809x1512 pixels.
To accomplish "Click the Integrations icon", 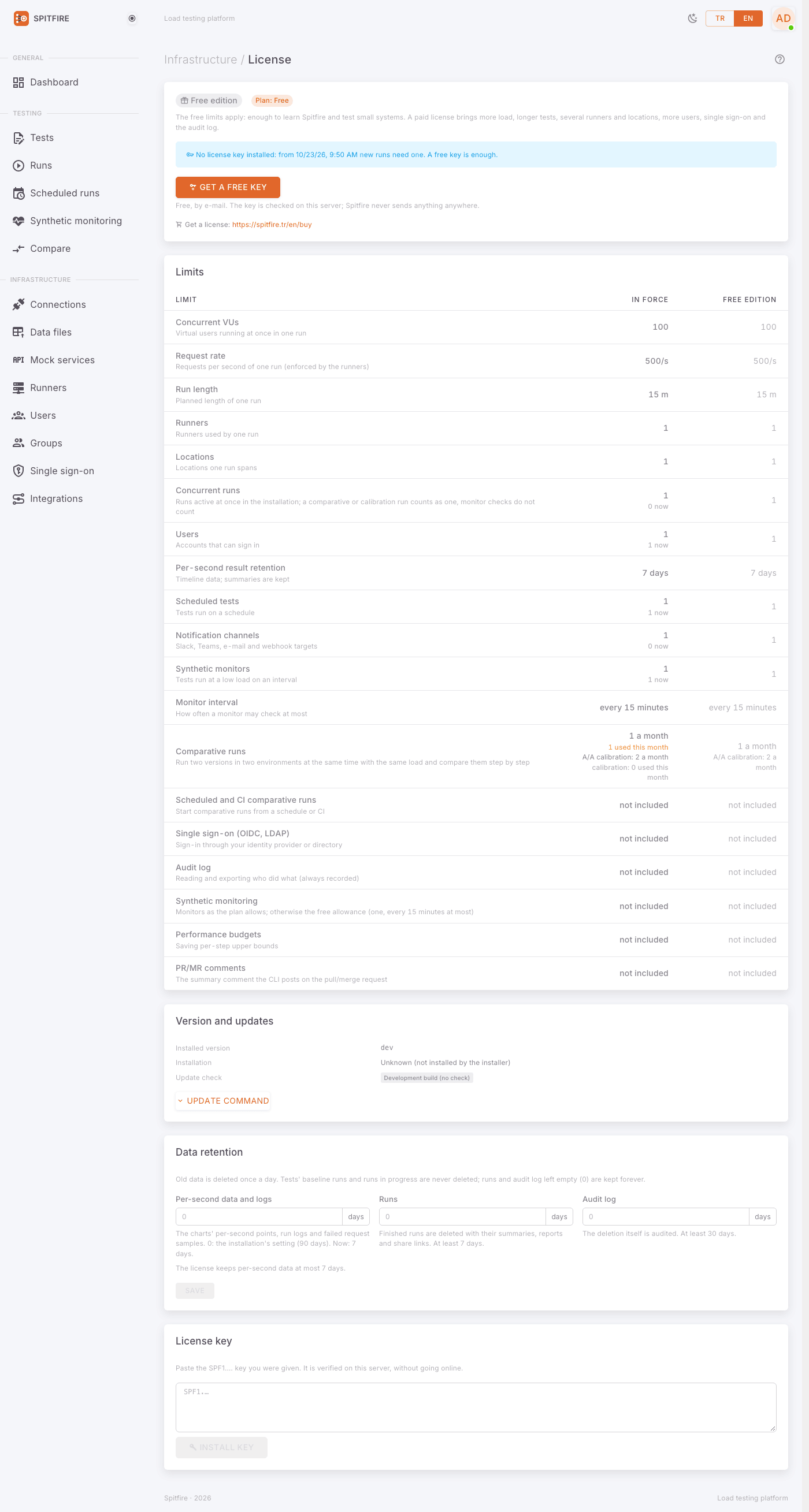I will click(19, 499).
